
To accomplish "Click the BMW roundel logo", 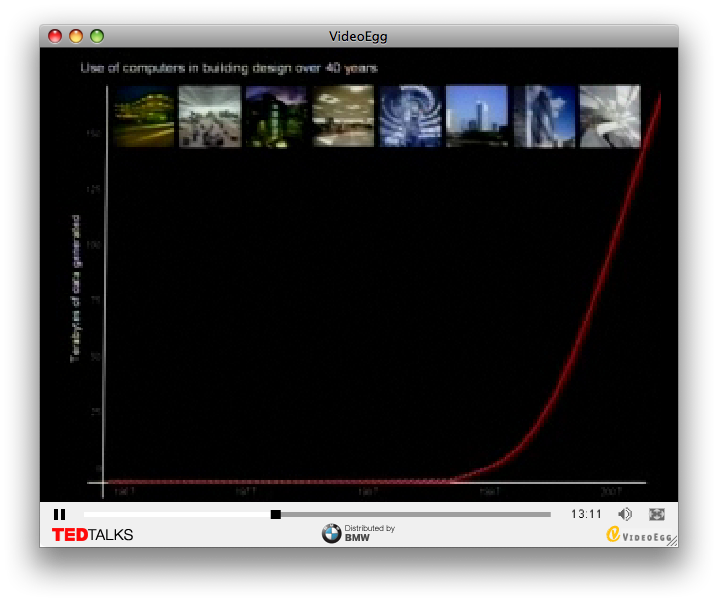I will (331, 534).
